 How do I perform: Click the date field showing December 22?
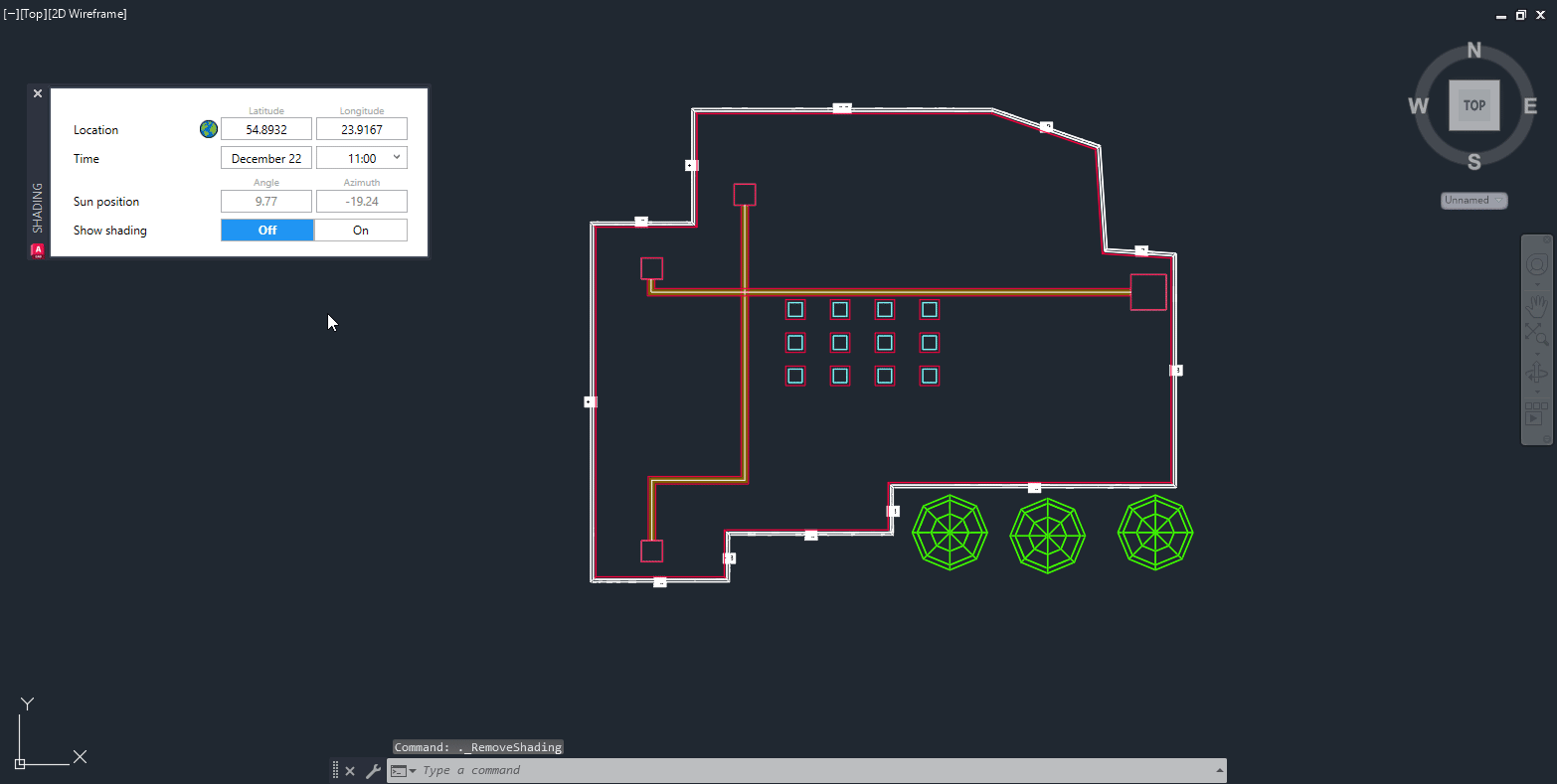click(x=266, y=158)
